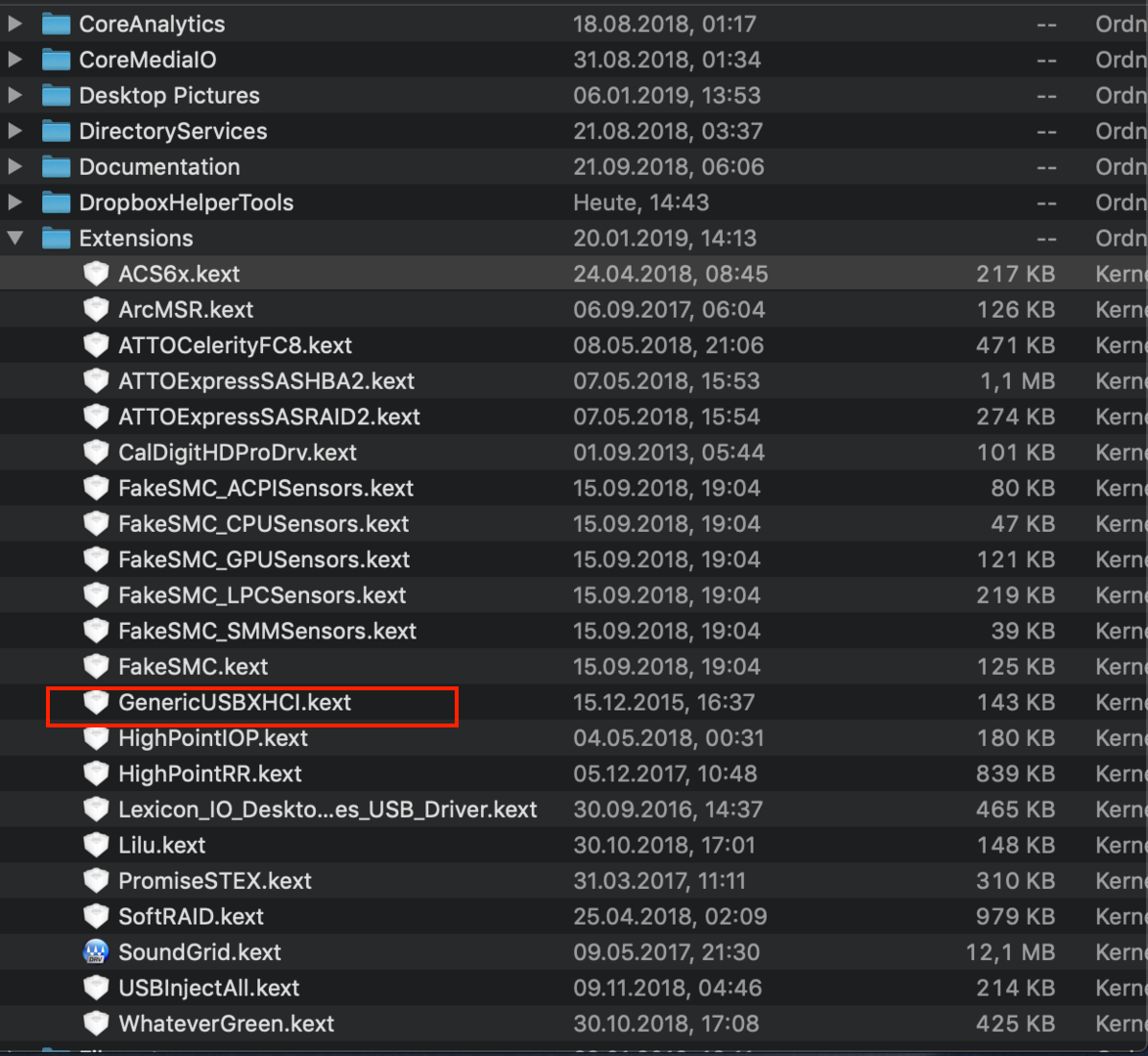Click the FakeSMC.kext kext icon
Screen dimensions: 1148x1056
96,667
